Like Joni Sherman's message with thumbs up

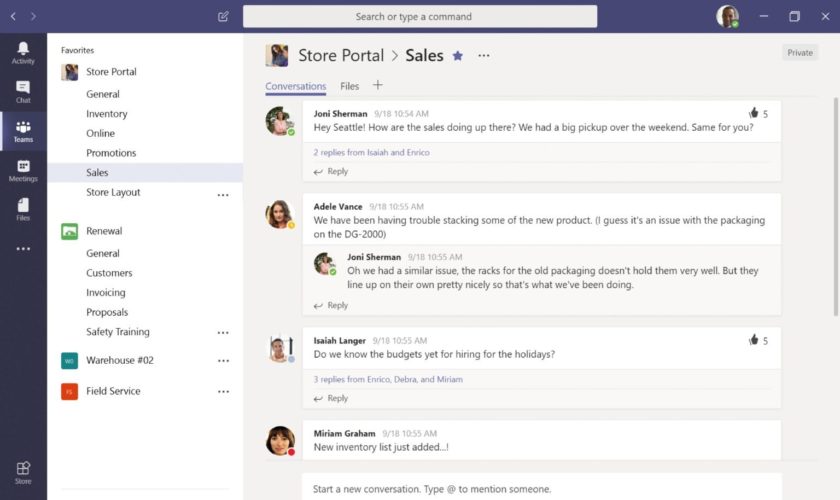point(753,114)
